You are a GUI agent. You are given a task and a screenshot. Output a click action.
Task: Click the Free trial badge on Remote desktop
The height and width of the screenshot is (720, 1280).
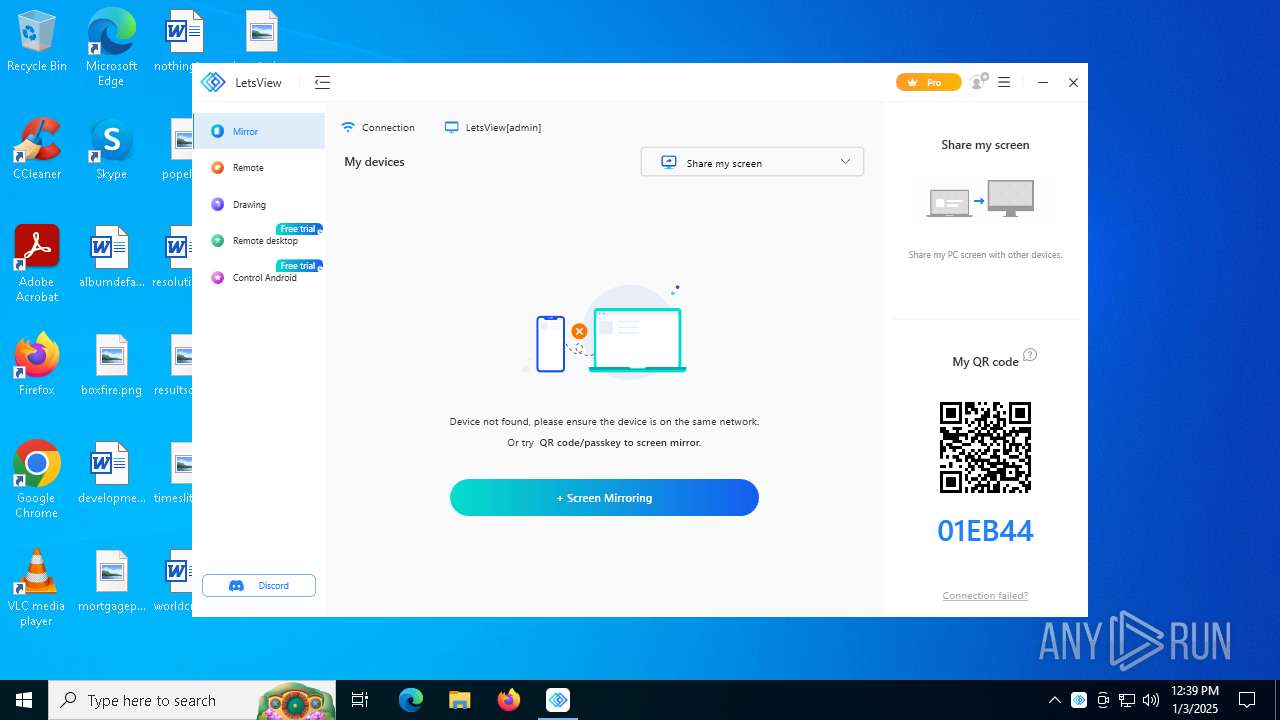299,229
